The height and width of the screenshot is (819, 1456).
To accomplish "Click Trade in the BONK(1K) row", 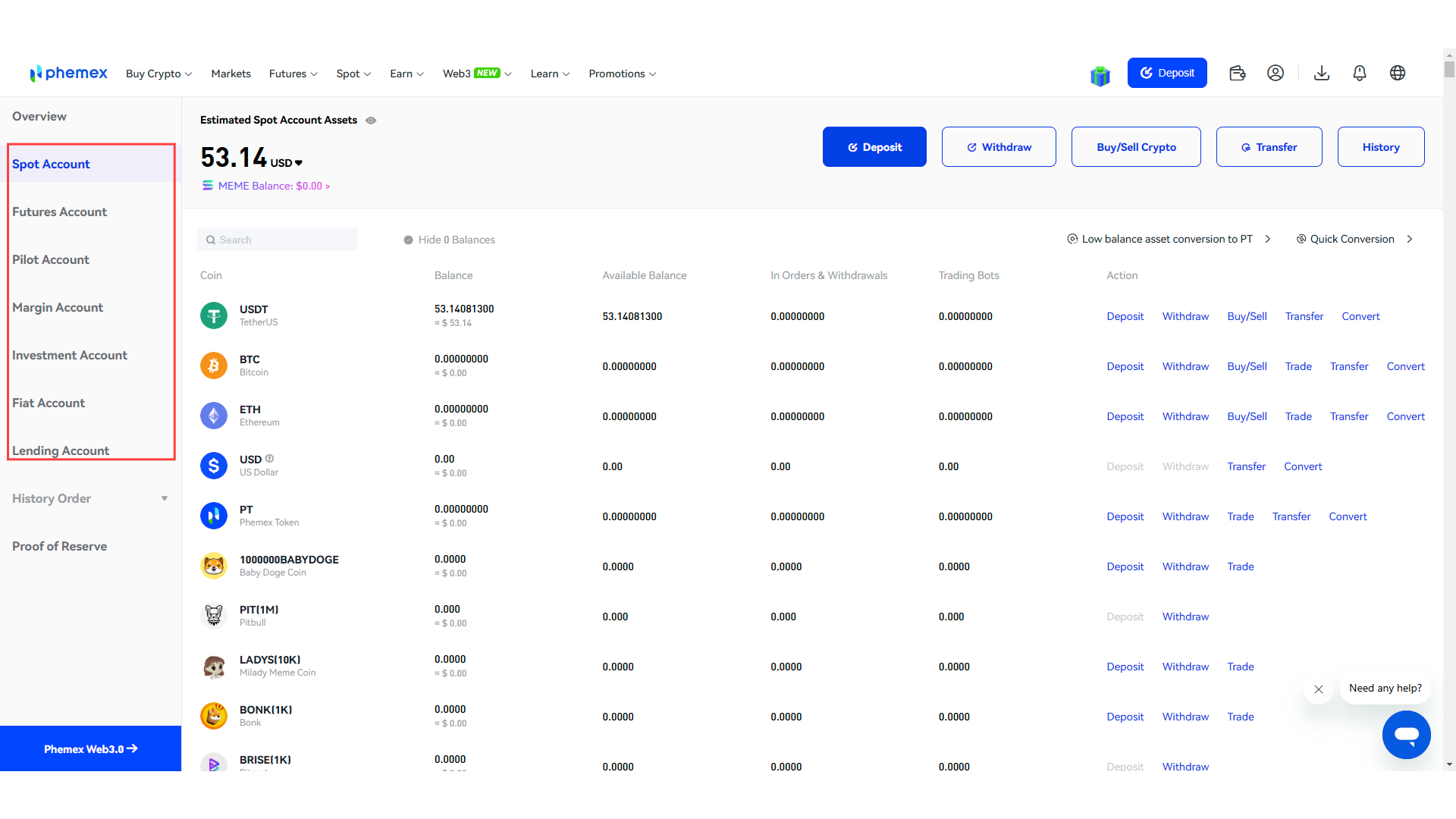I will [1241, 717].
